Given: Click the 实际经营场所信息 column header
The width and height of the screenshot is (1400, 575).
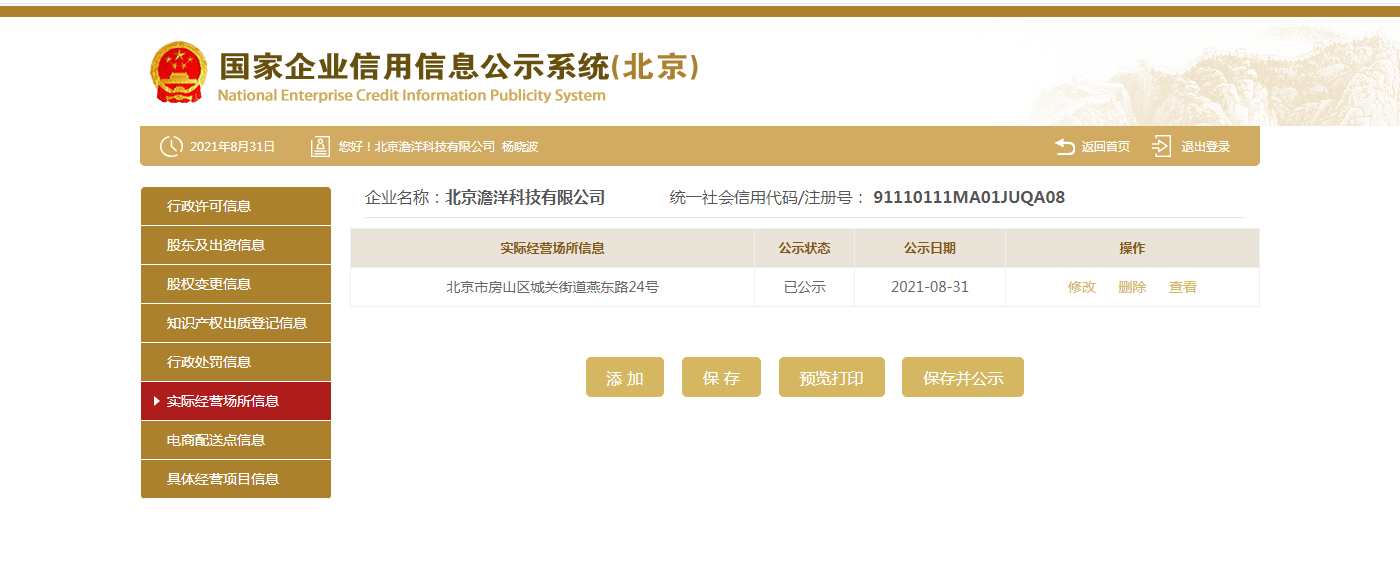Looking at the screenshot, I should tap(552, 248).
